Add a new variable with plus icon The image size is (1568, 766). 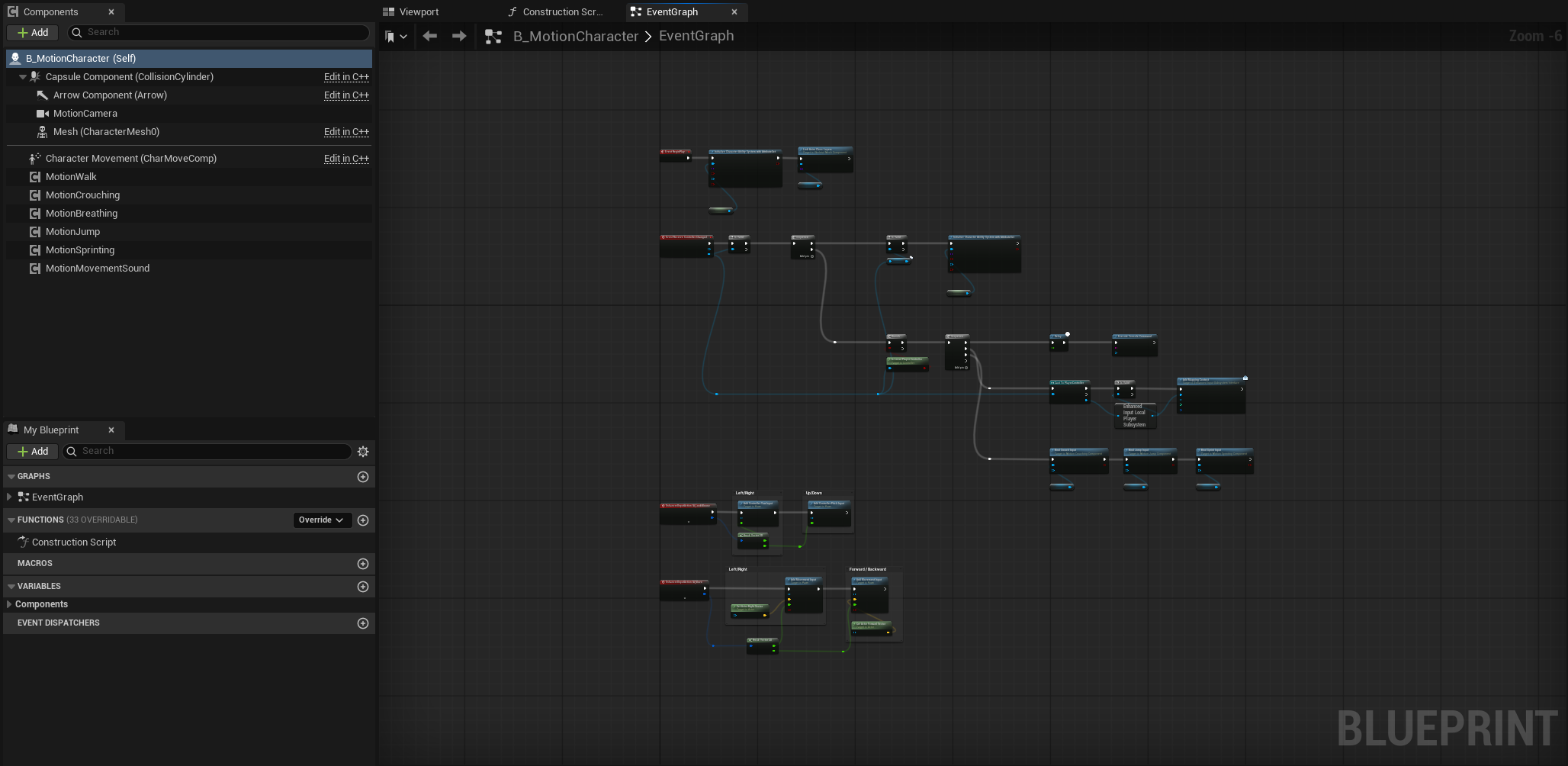[363, 587]
